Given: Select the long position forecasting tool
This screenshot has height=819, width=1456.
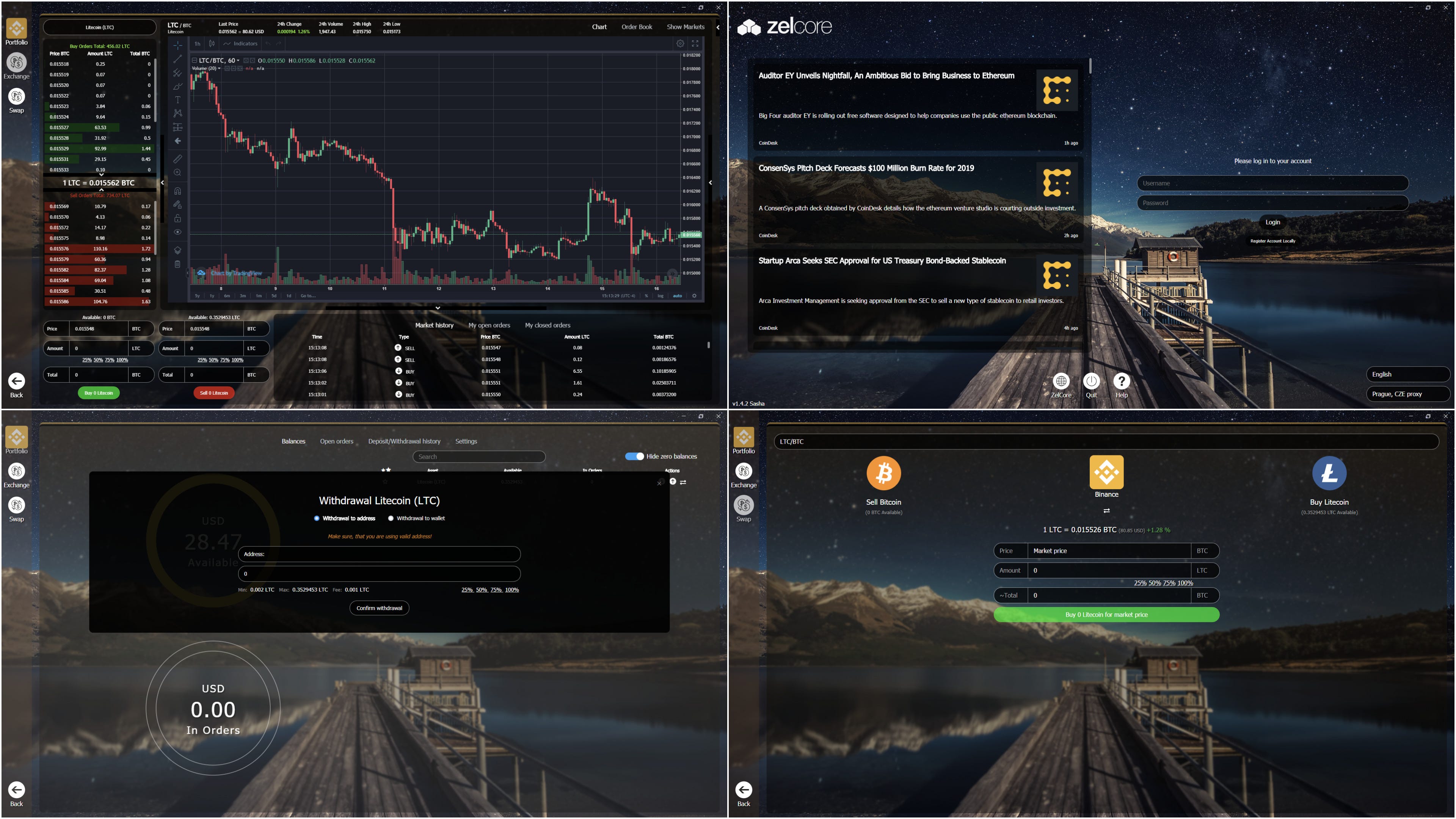Looking at the screenshot, I should pos(177,127).
